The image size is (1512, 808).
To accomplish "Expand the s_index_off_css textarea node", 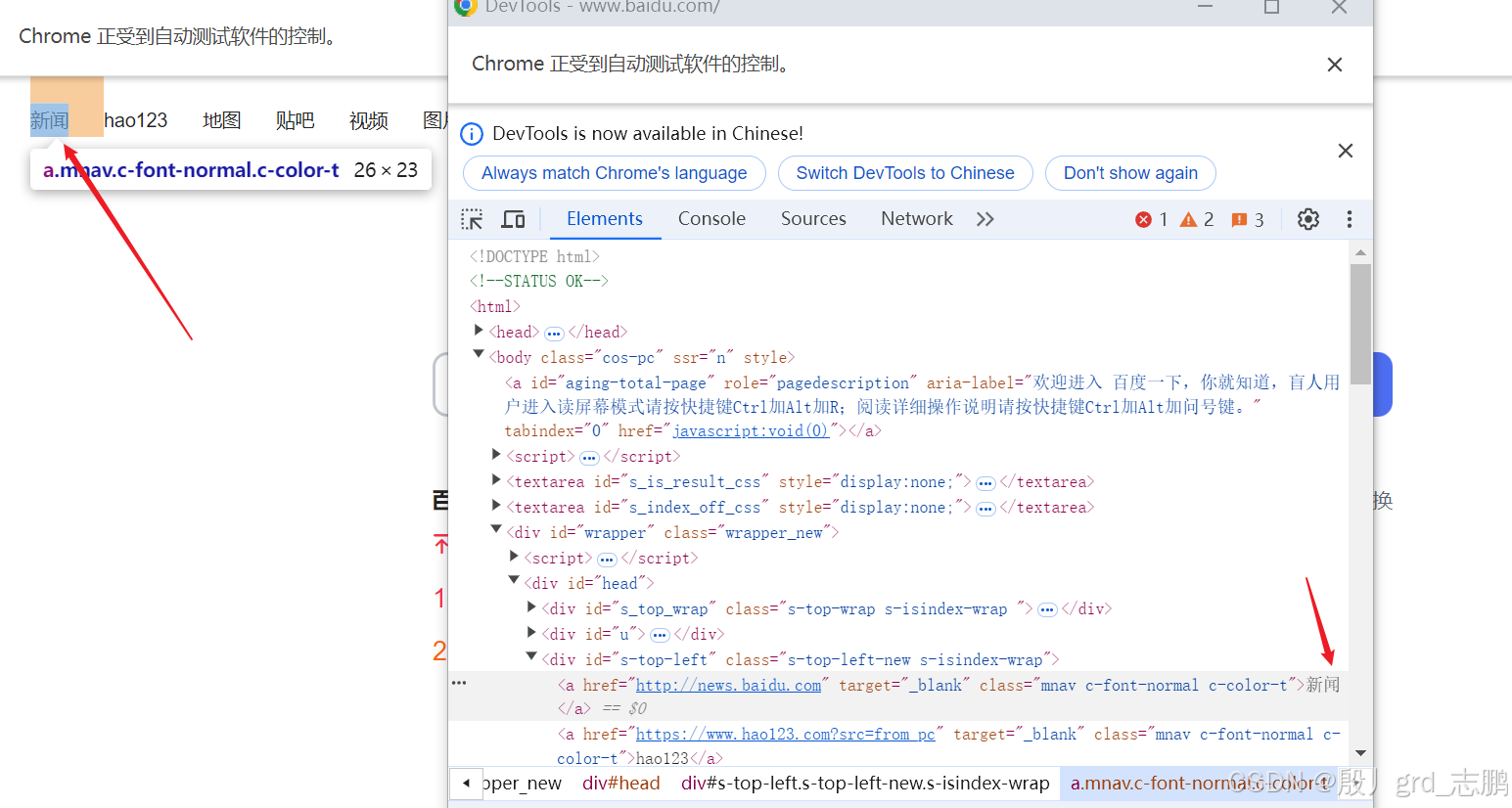I will pyautogui.click(x=496, y=506).
